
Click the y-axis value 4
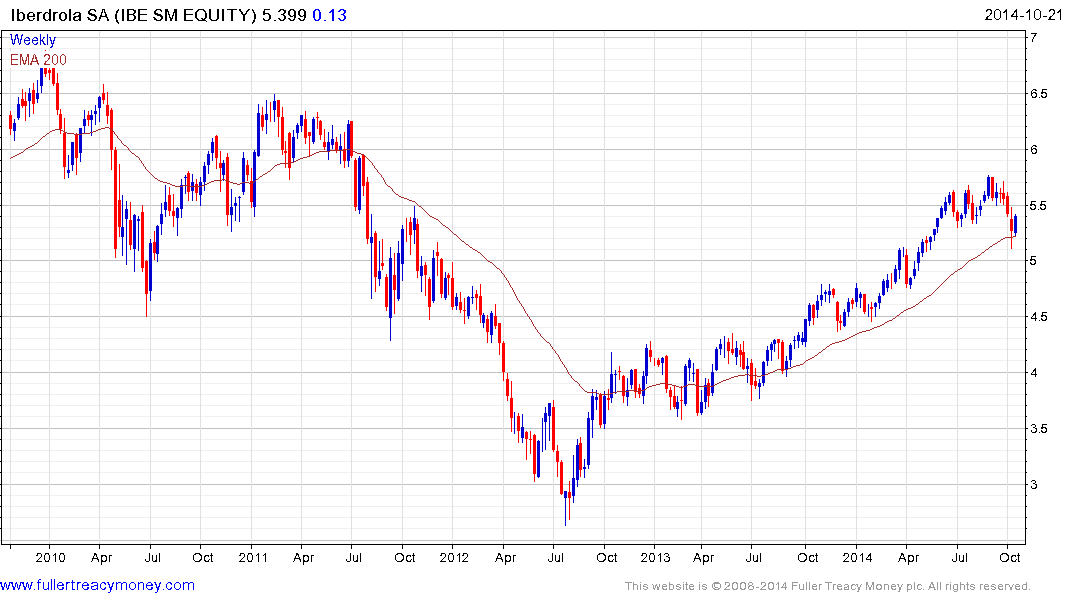pyautogui.click(x=1034, y=372)
